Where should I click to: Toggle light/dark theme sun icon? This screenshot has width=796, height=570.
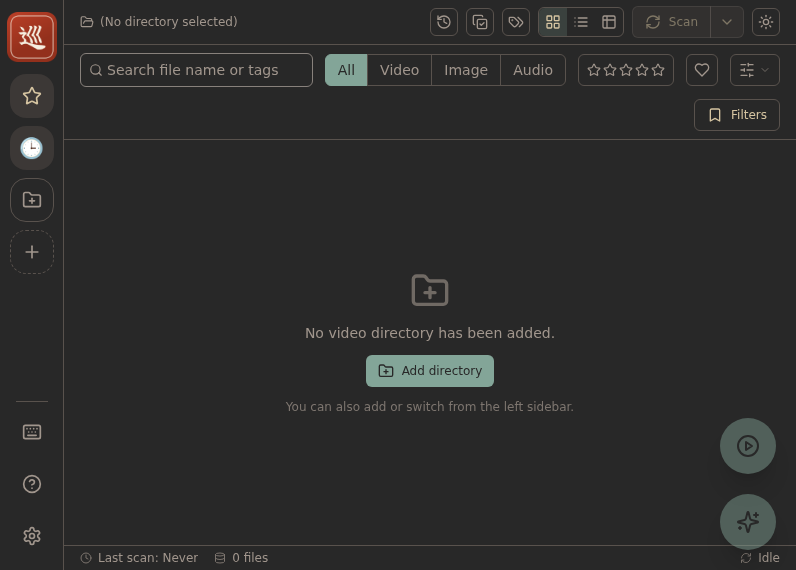pyautogui.click(x=766, y=22)
